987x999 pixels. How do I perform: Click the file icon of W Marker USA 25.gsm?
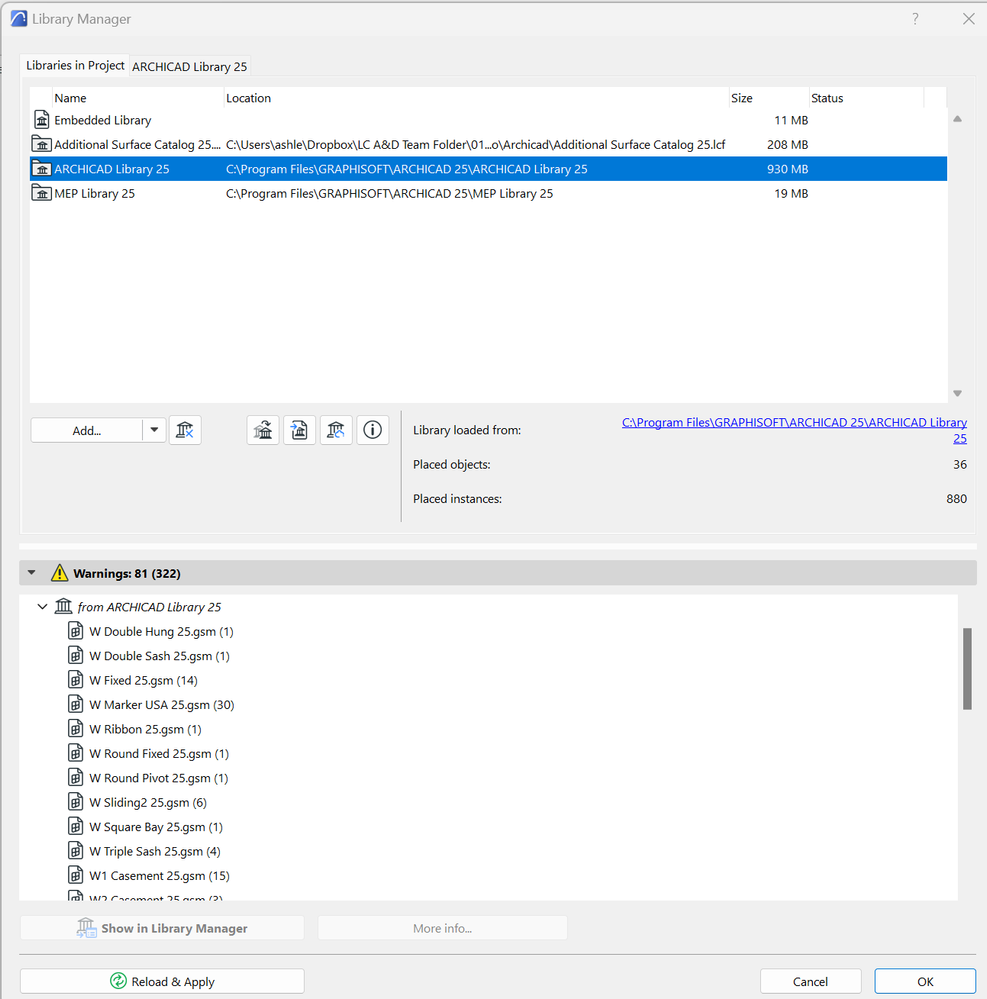(x=75, y=705)
